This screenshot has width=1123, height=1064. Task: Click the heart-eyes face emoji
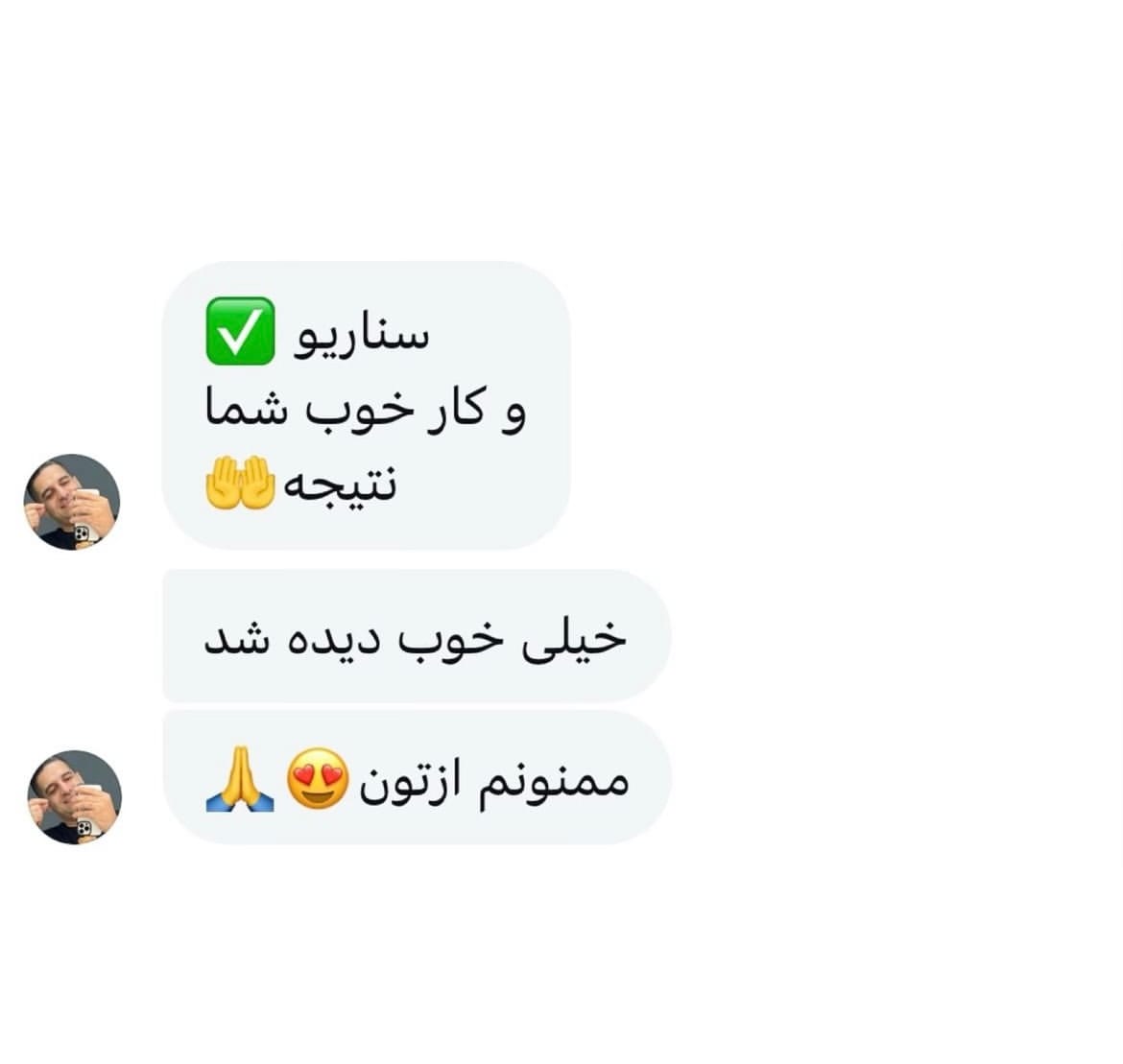pos(318,778)
